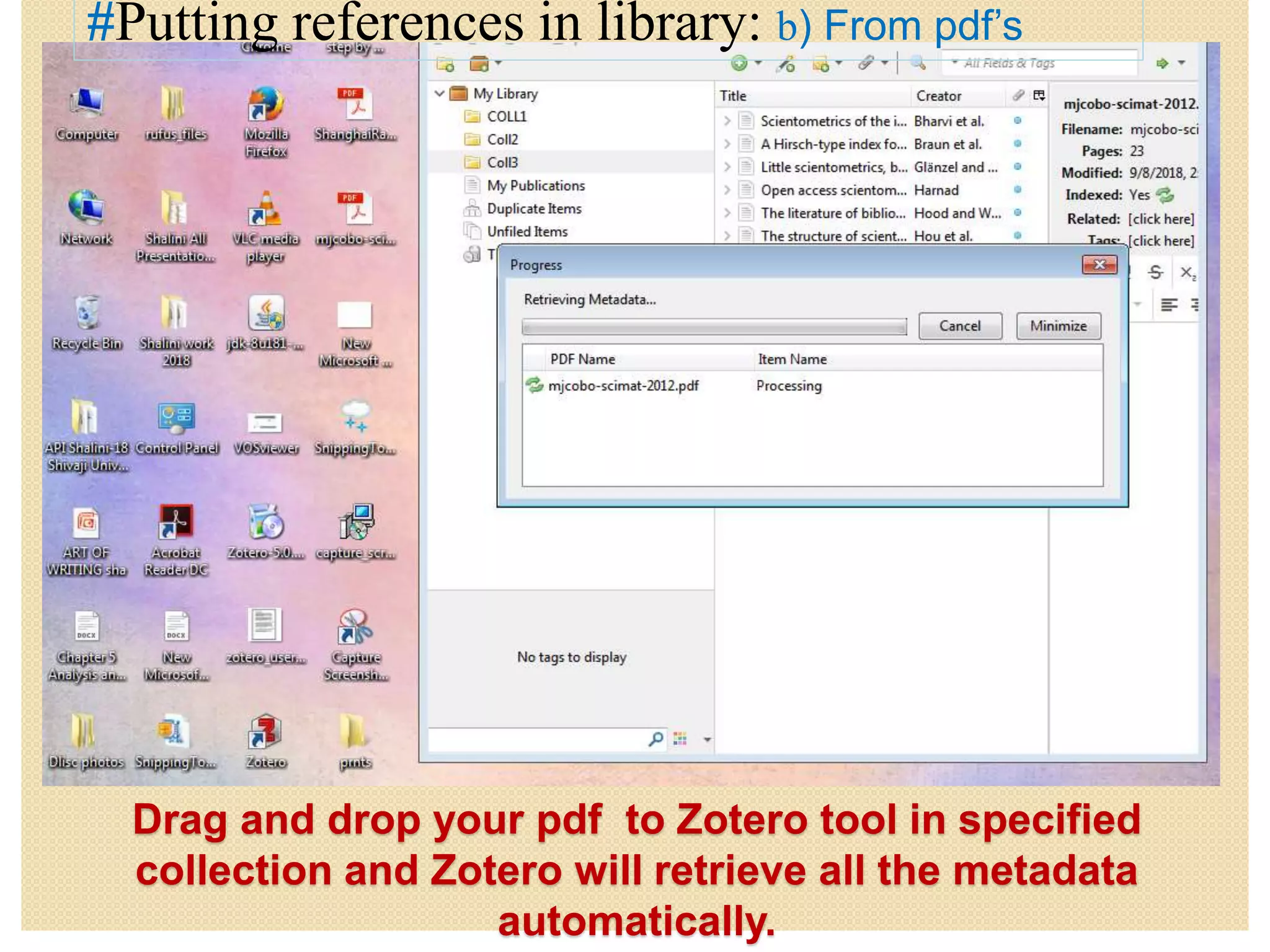The width and height of the screenshot is (1270, 952).
Task: Open the ShanghaiRa... PDF desktop file
Action: (355, 115)
